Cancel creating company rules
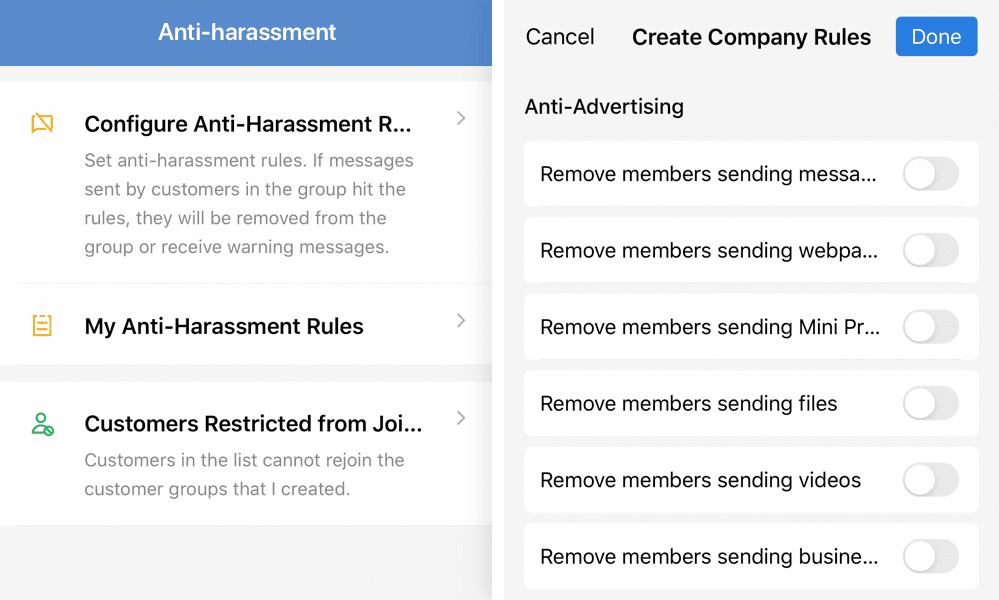Image resolution: width=999 pixels, height=600 pixels. point(560,37)
